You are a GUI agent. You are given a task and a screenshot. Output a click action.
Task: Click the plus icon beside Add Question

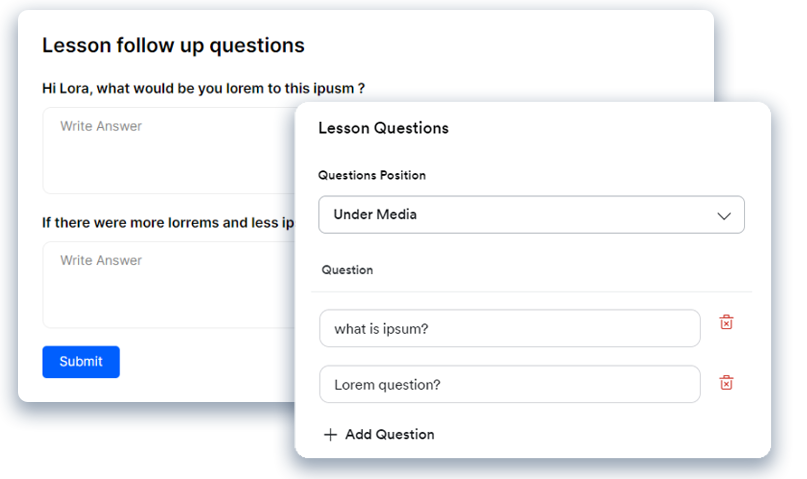point(330,435)
